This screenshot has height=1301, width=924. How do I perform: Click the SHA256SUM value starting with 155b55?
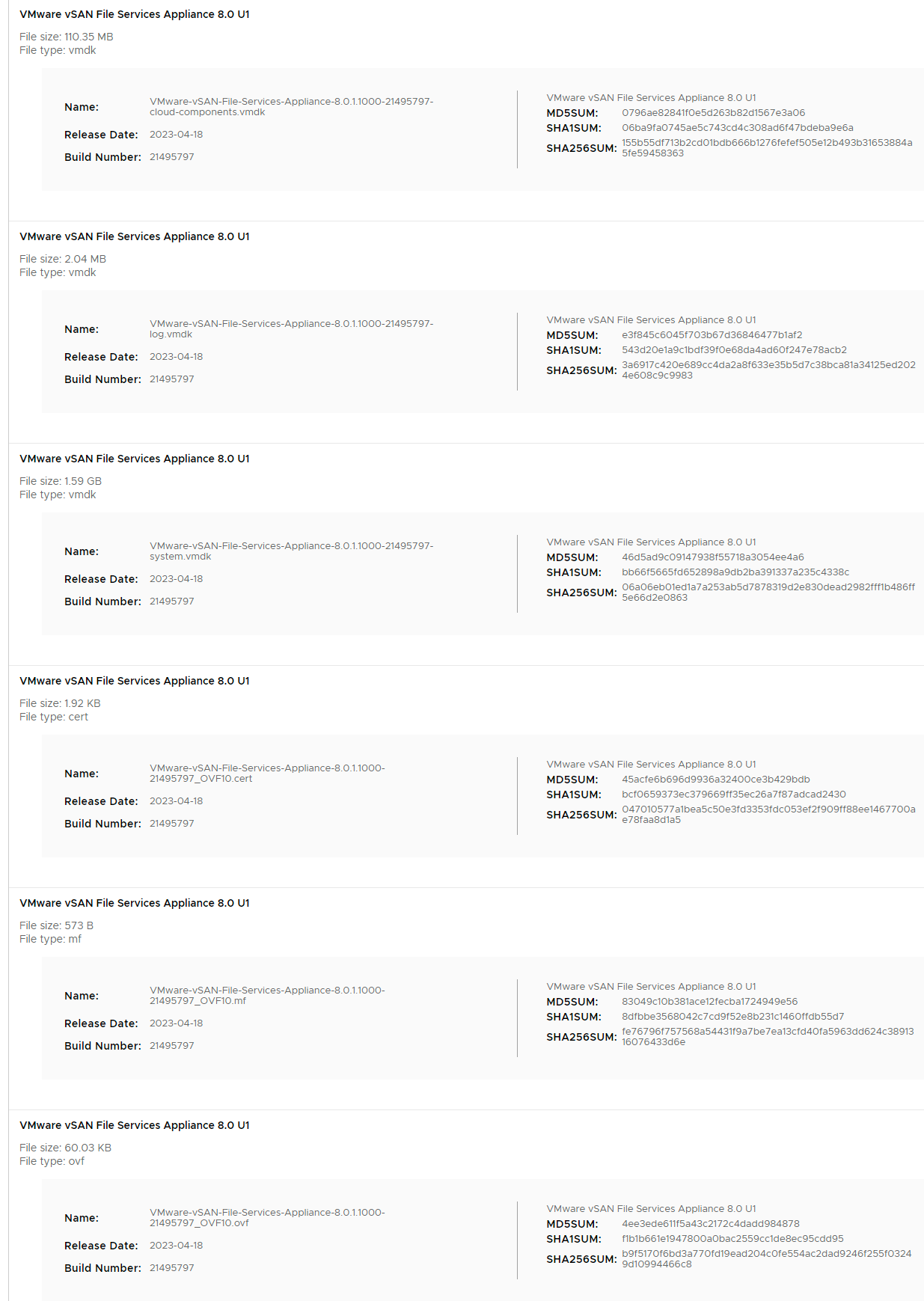point(767,148)
